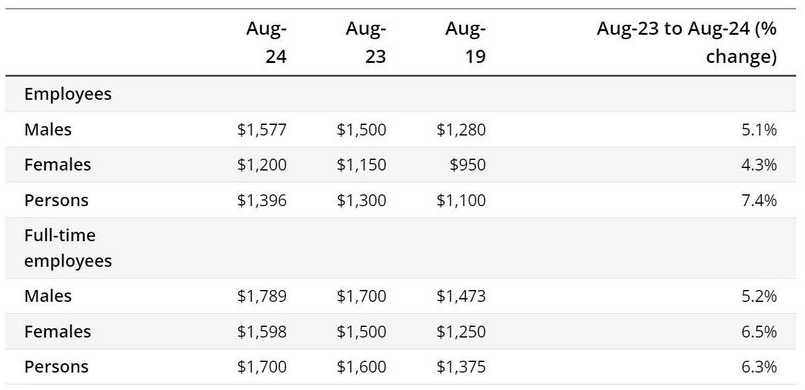Select the Full-time employees section row
This screenshot has width=805, height=390.
(400, 248)
